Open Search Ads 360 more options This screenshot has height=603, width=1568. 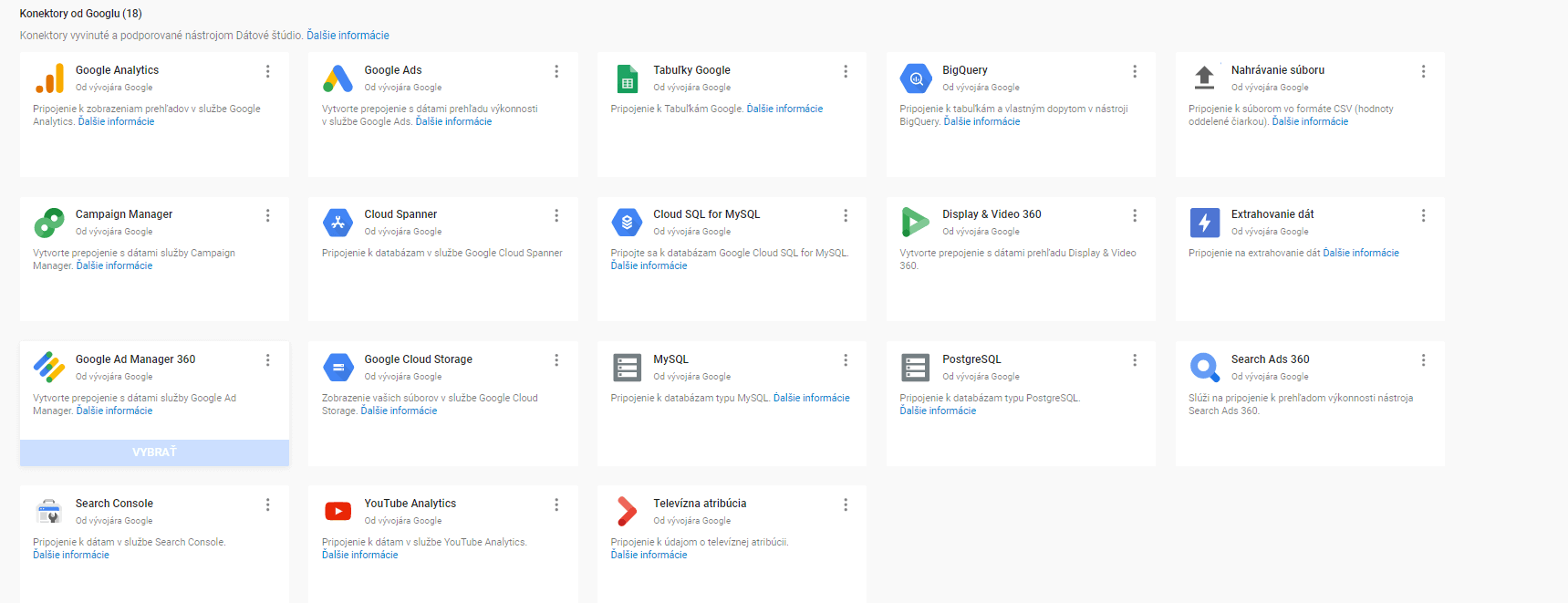(1423, 360)
